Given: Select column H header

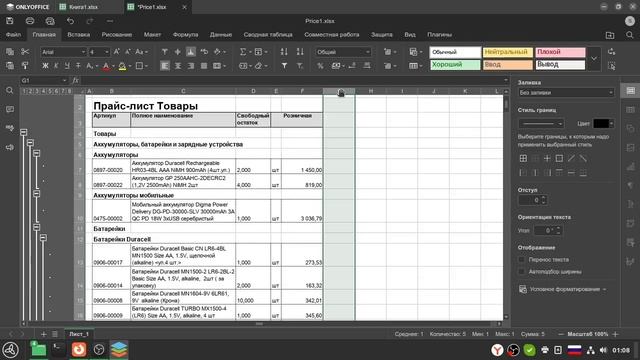Looking at the screenshot, I should click(x=371, y=91).
